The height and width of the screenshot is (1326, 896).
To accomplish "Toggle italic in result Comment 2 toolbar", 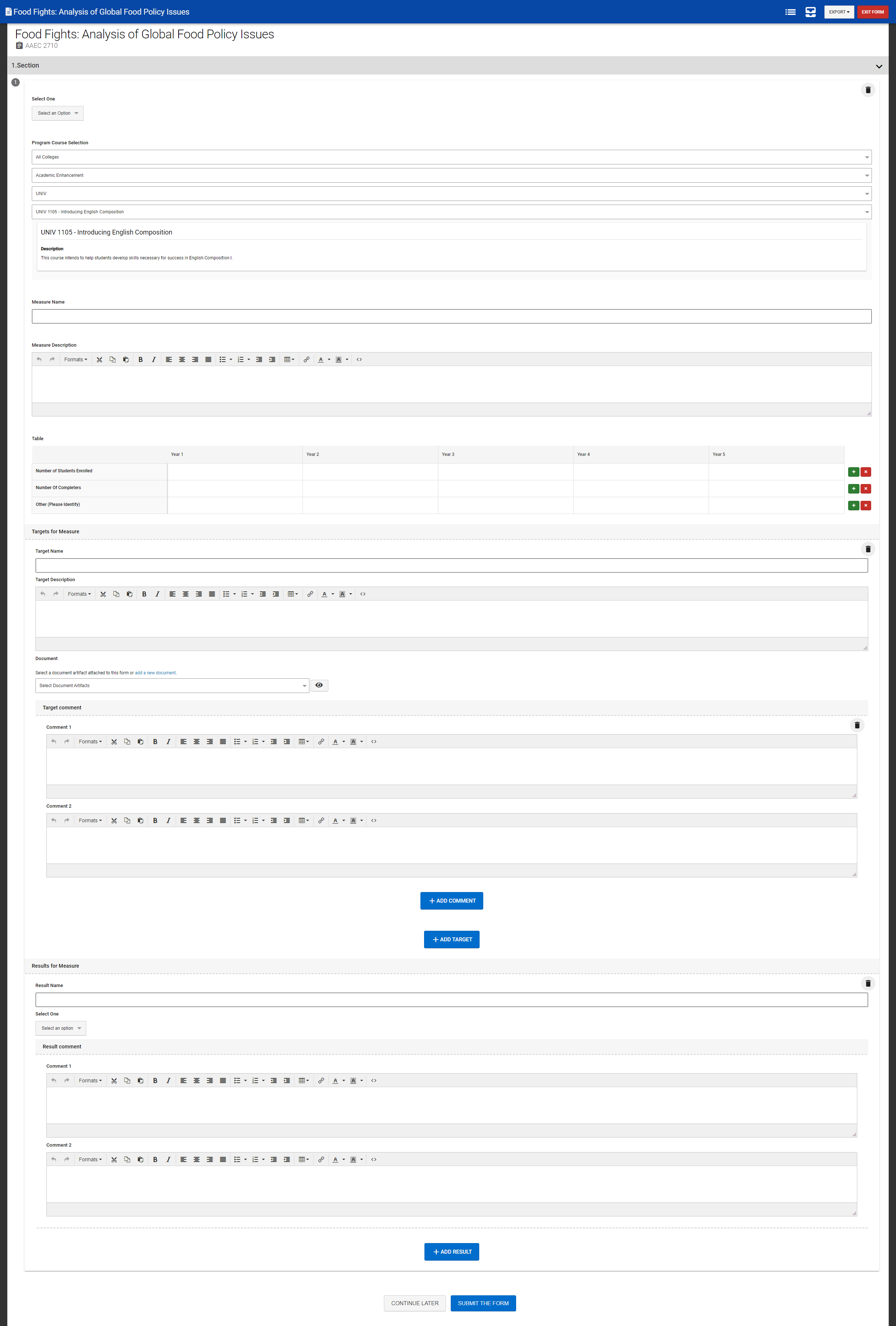I will point(168,1159).
